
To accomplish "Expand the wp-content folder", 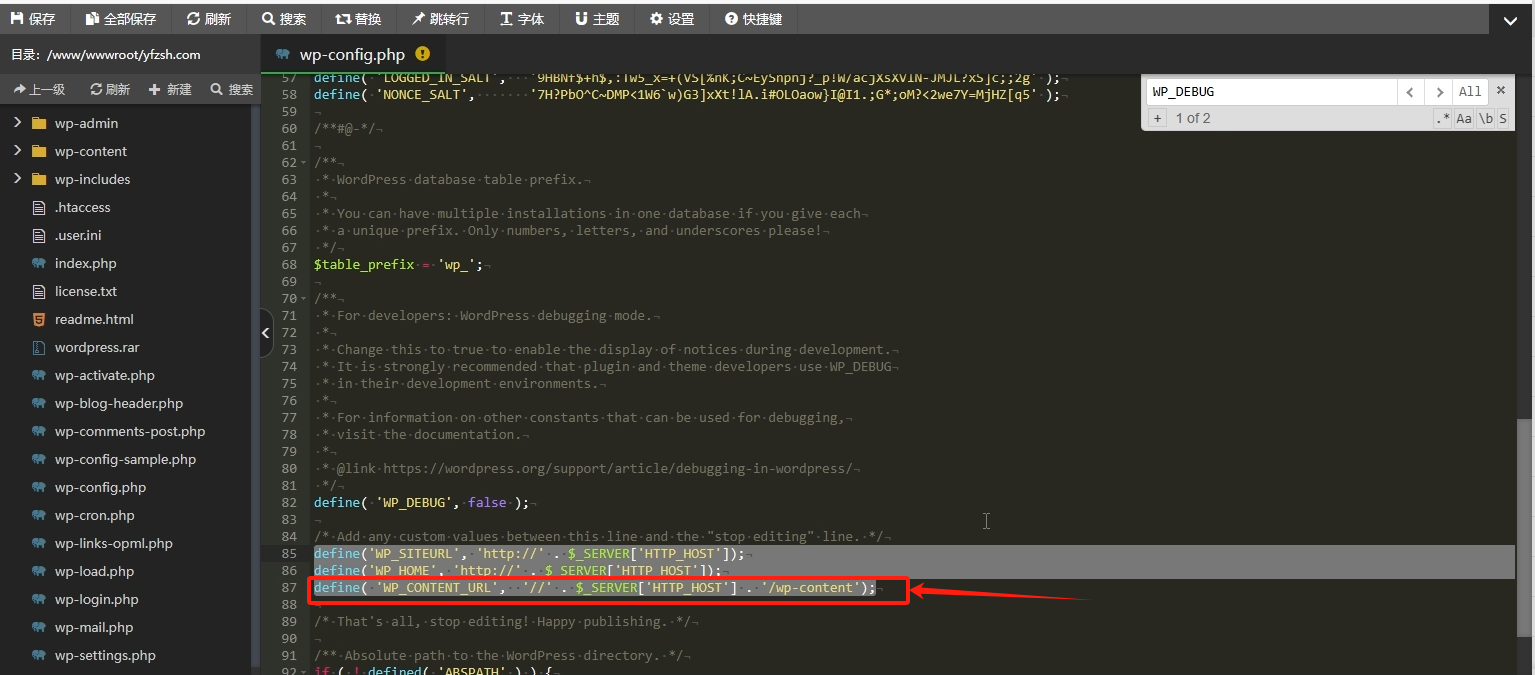I will click(x=18, y=151).
